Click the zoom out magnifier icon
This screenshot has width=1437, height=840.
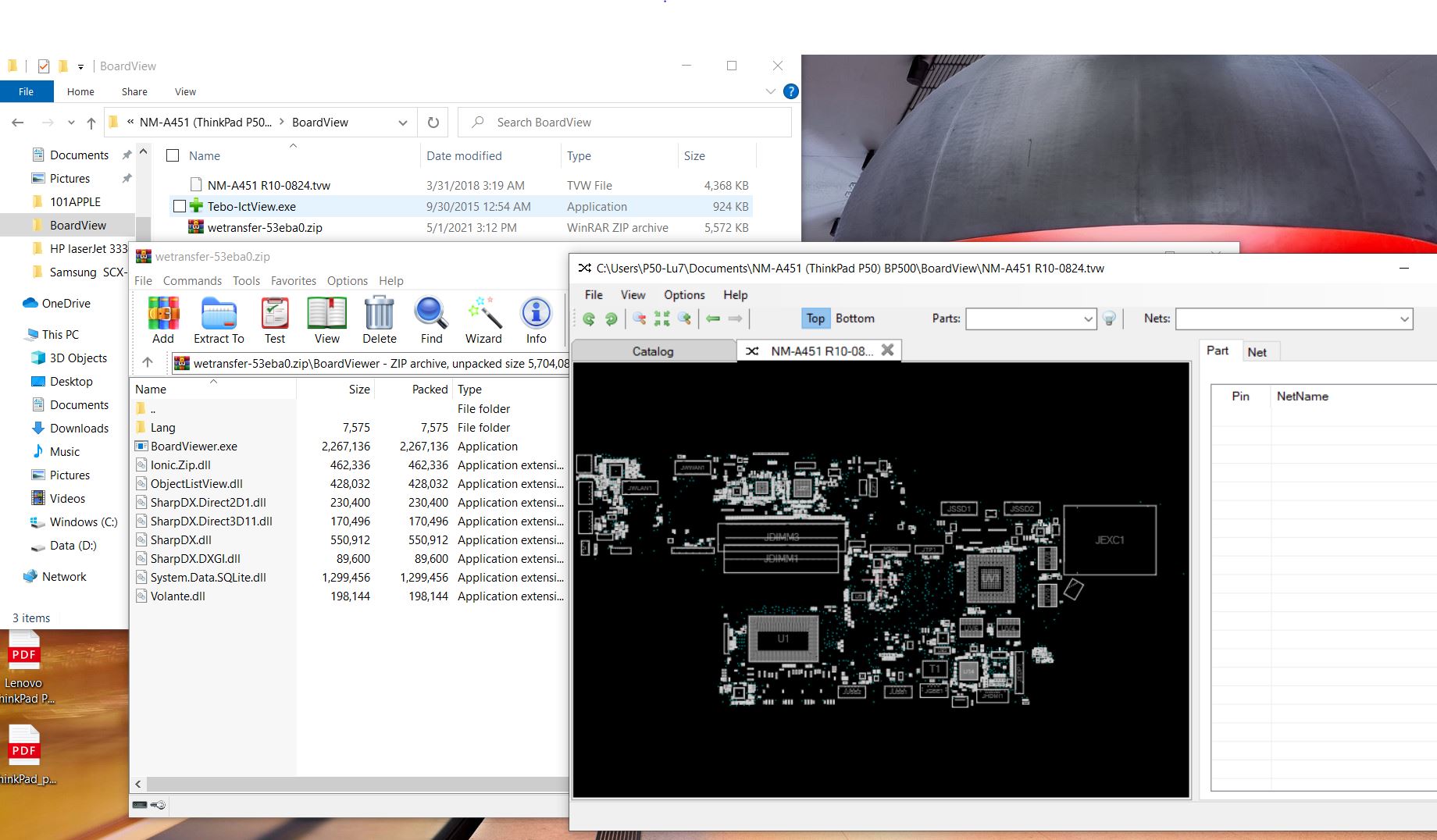pyautogui.click(x=639, y=319)
